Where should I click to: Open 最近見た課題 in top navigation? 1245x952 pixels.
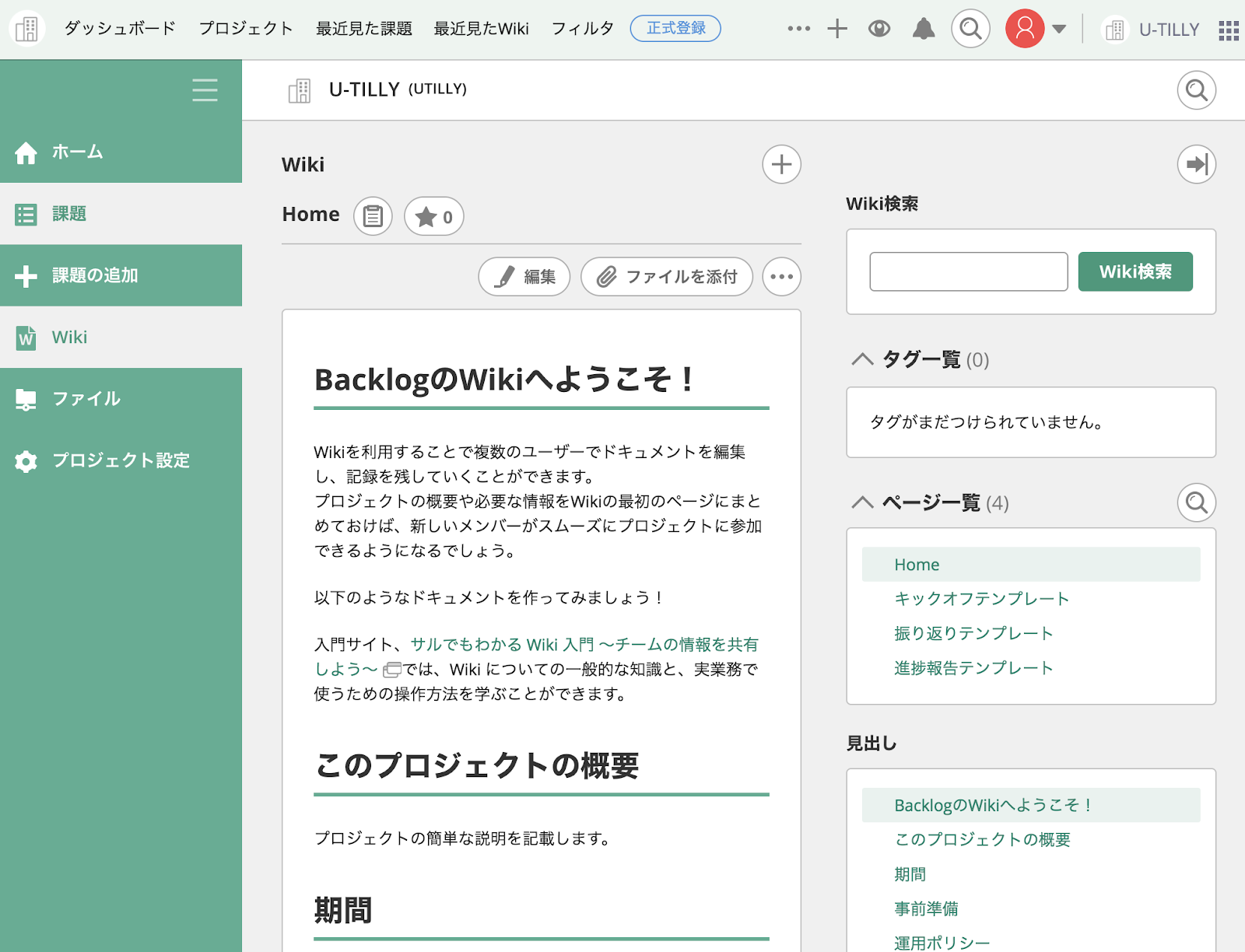pos(364,29)
